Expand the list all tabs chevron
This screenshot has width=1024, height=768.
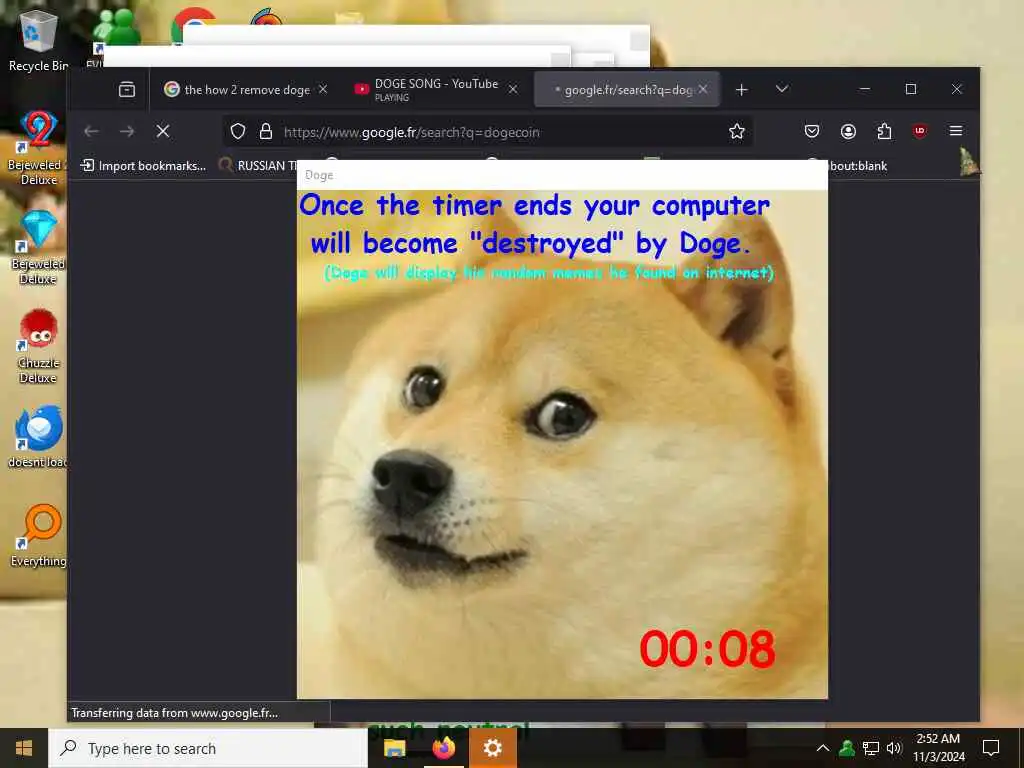[x=782, y=89]
